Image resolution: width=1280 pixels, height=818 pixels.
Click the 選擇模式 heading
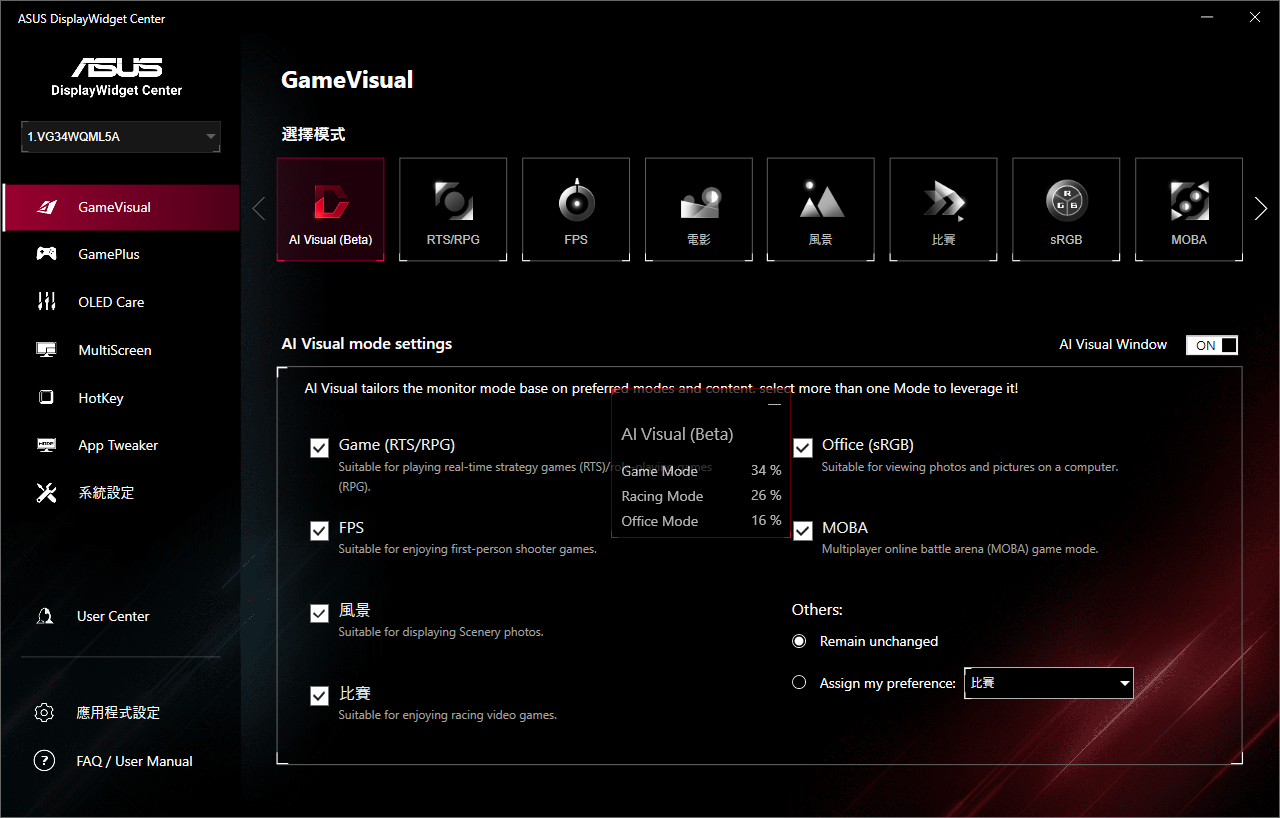click(313, 134)
